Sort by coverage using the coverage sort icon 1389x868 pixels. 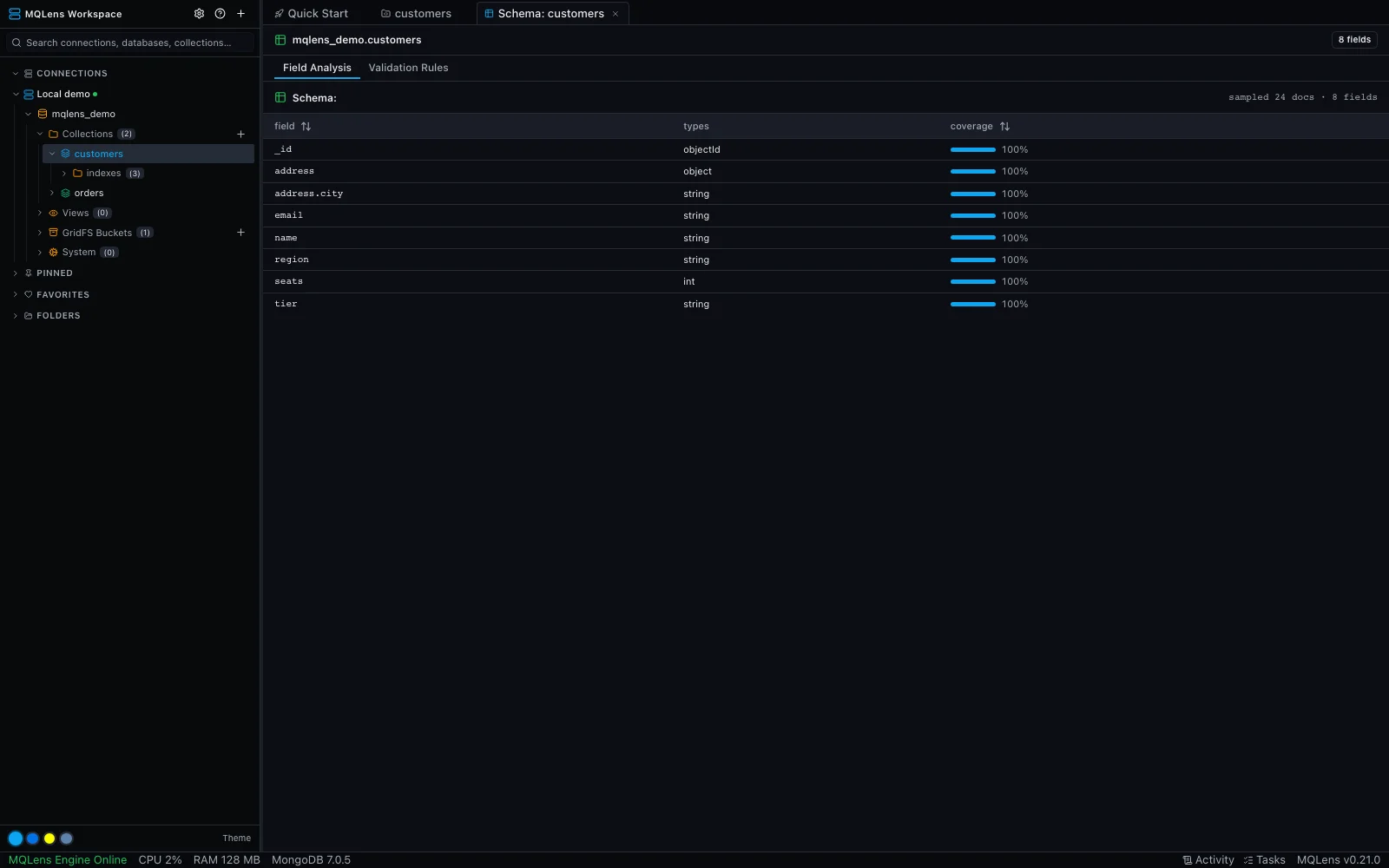(1004, 127)
